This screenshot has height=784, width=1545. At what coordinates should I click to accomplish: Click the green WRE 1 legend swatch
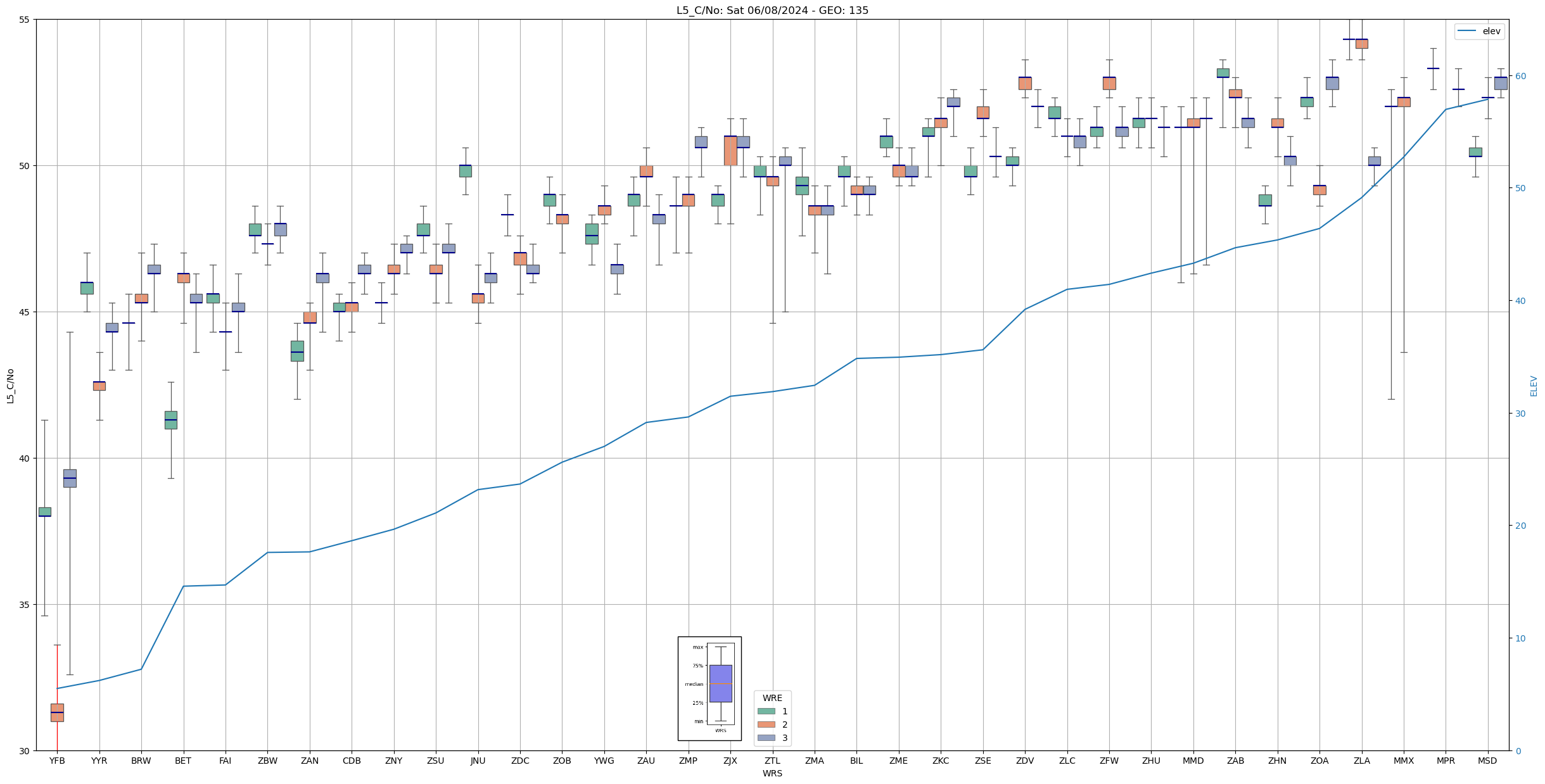tap(766, 711)
